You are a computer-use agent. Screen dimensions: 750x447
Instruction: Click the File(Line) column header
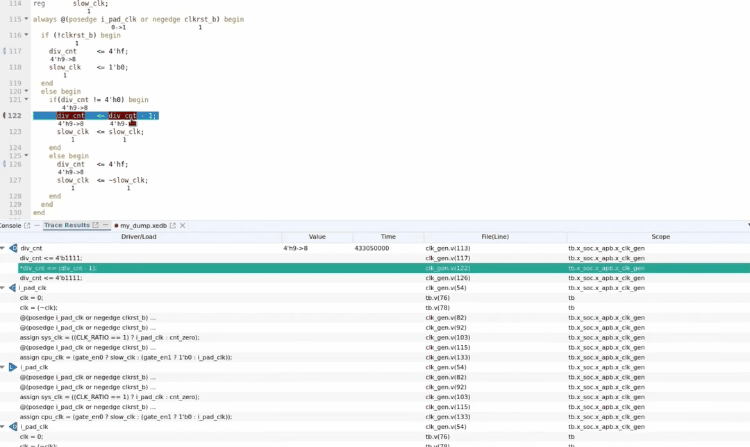pyautogui.click(x=494, y=237)
